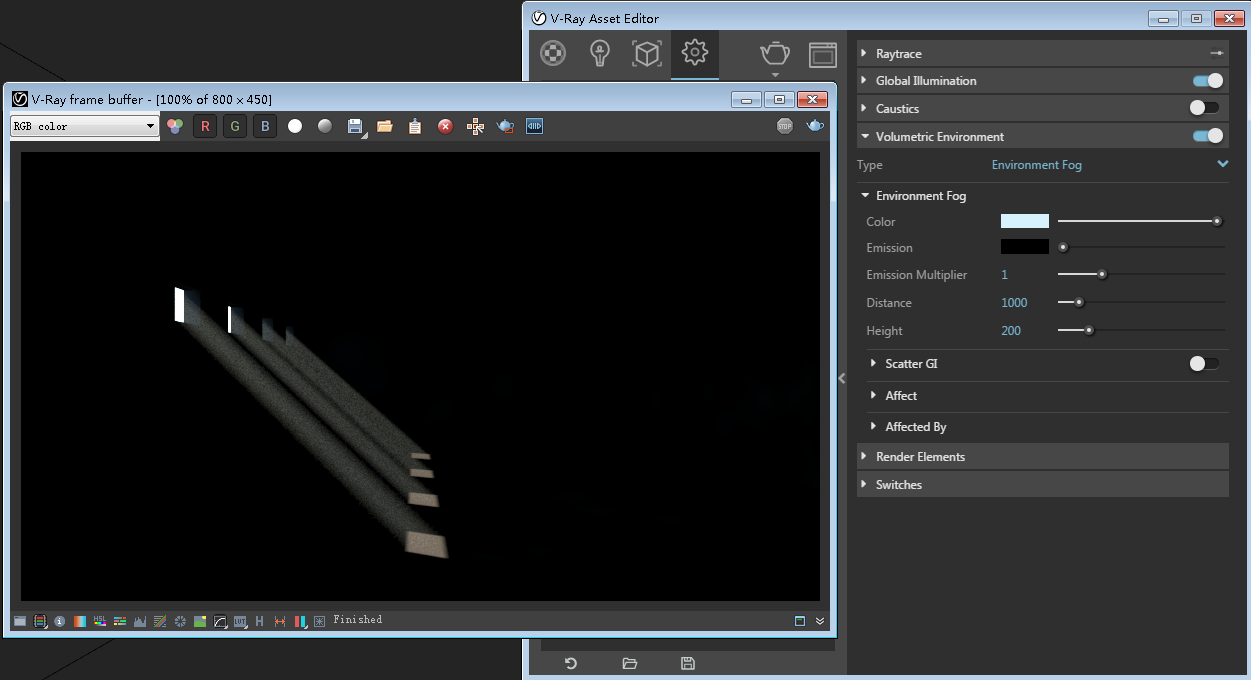Open the Lights tab with bulb icon

(x=600, y=54)
